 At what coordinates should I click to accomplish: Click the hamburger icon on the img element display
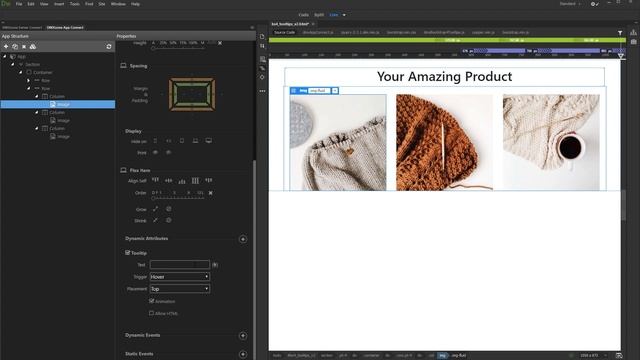coord(293,91)
